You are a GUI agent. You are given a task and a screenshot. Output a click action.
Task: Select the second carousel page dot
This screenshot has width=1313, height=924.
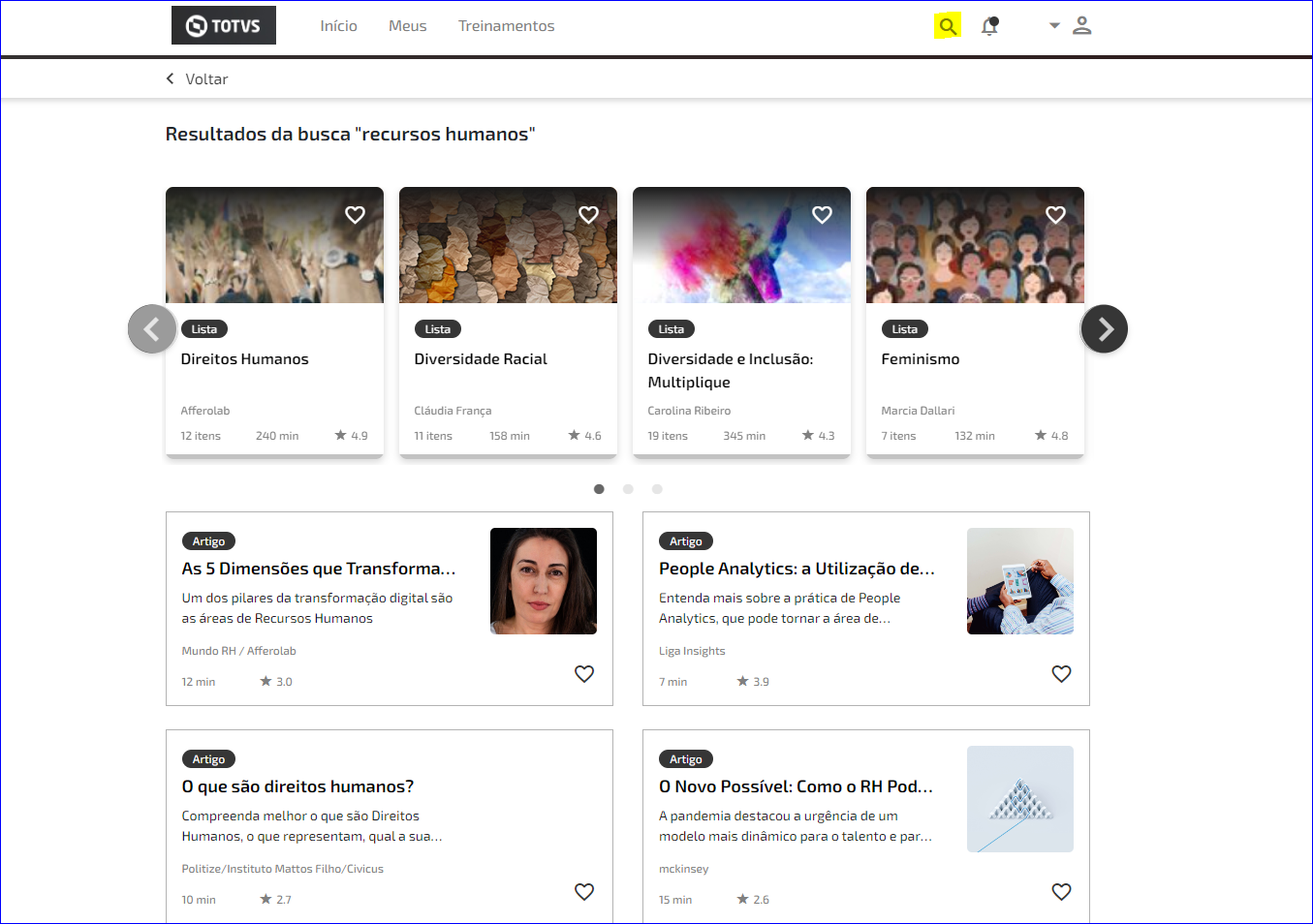[628, 489]
